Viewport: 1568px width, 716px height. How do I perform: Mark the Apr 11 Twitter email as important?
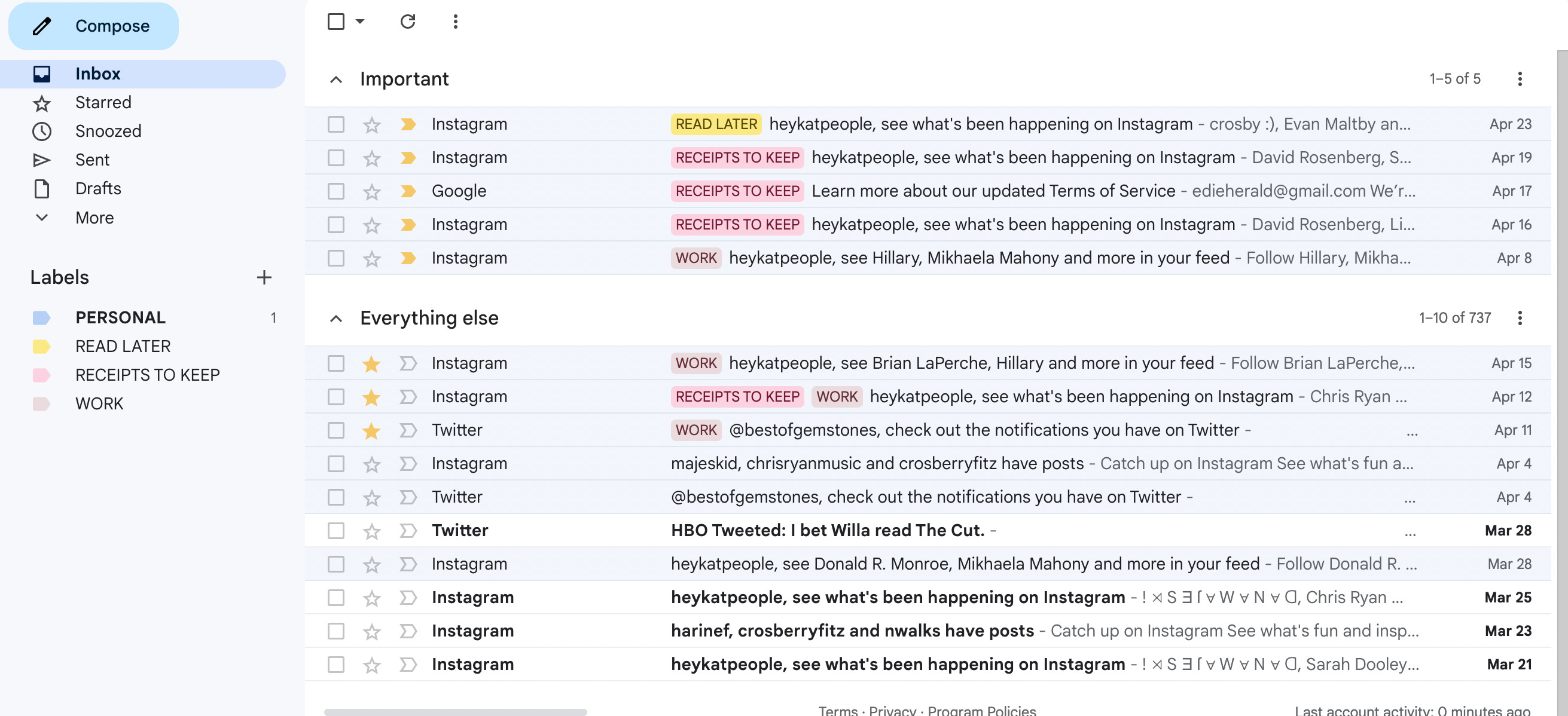click(x=408, y=430)
